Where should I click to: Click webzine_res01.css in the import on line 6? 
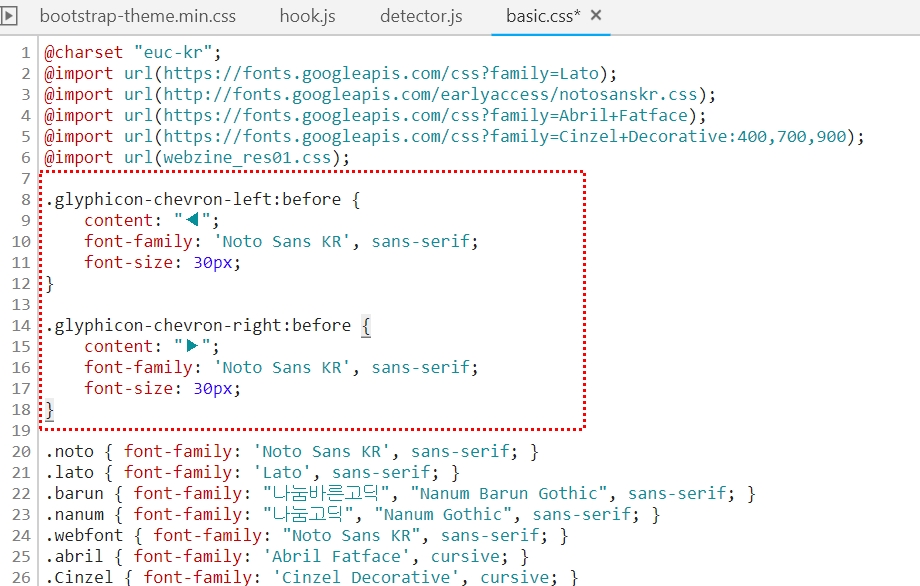[x=252, y=157]
